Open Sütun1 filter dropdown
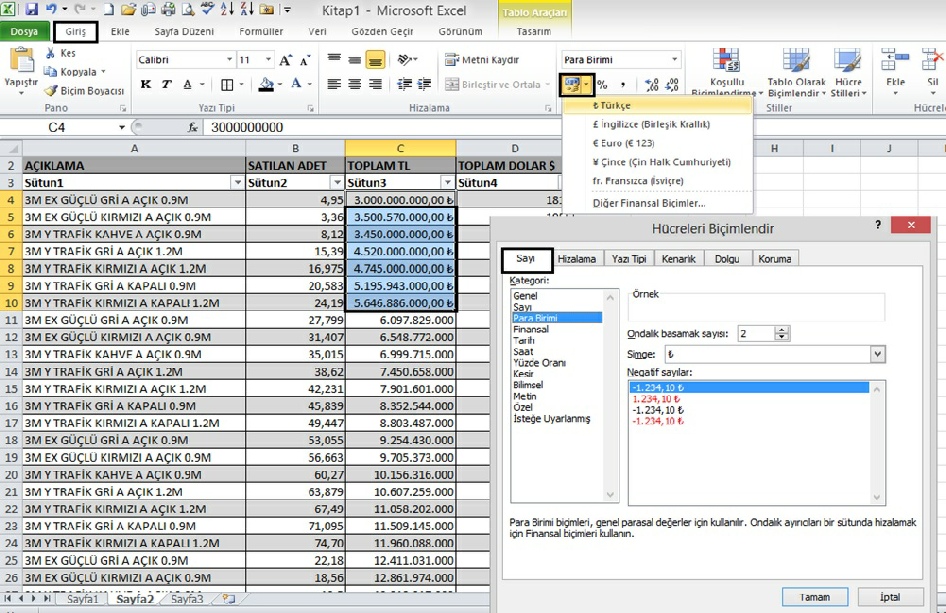Screen dimensions: 946x613 (237, 182)
